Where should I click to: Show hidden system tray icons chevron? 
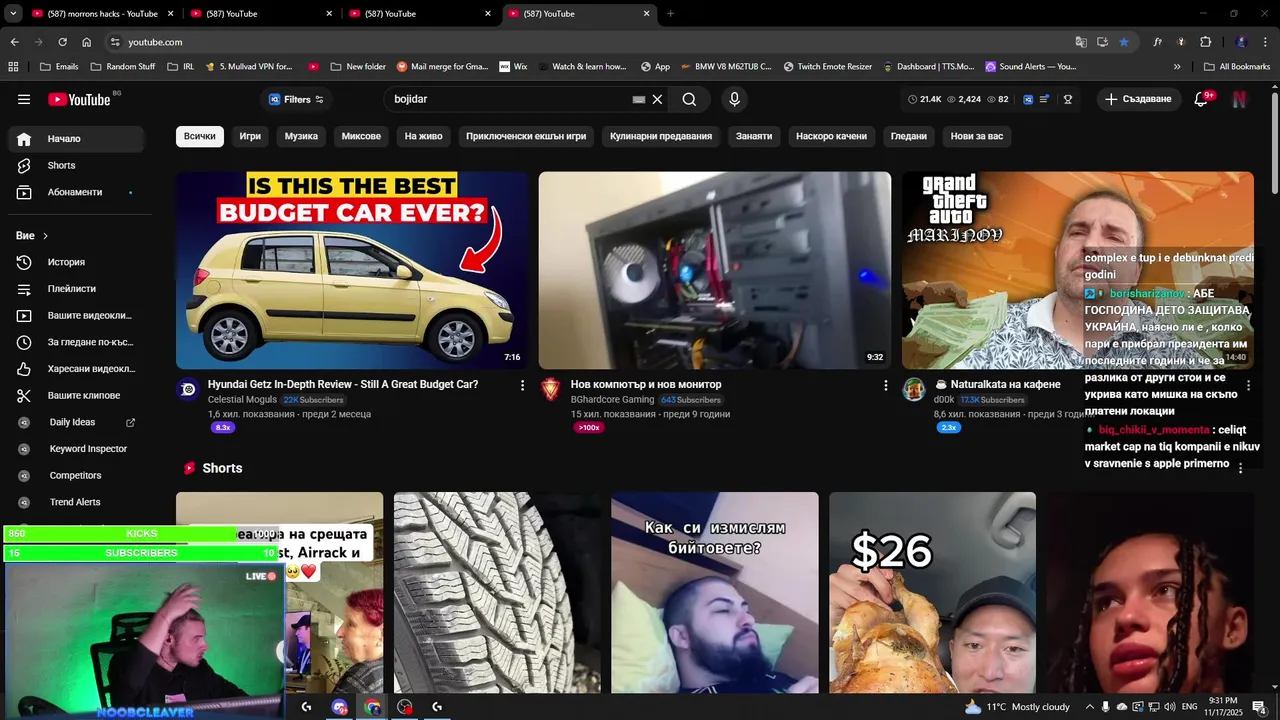1090,707
